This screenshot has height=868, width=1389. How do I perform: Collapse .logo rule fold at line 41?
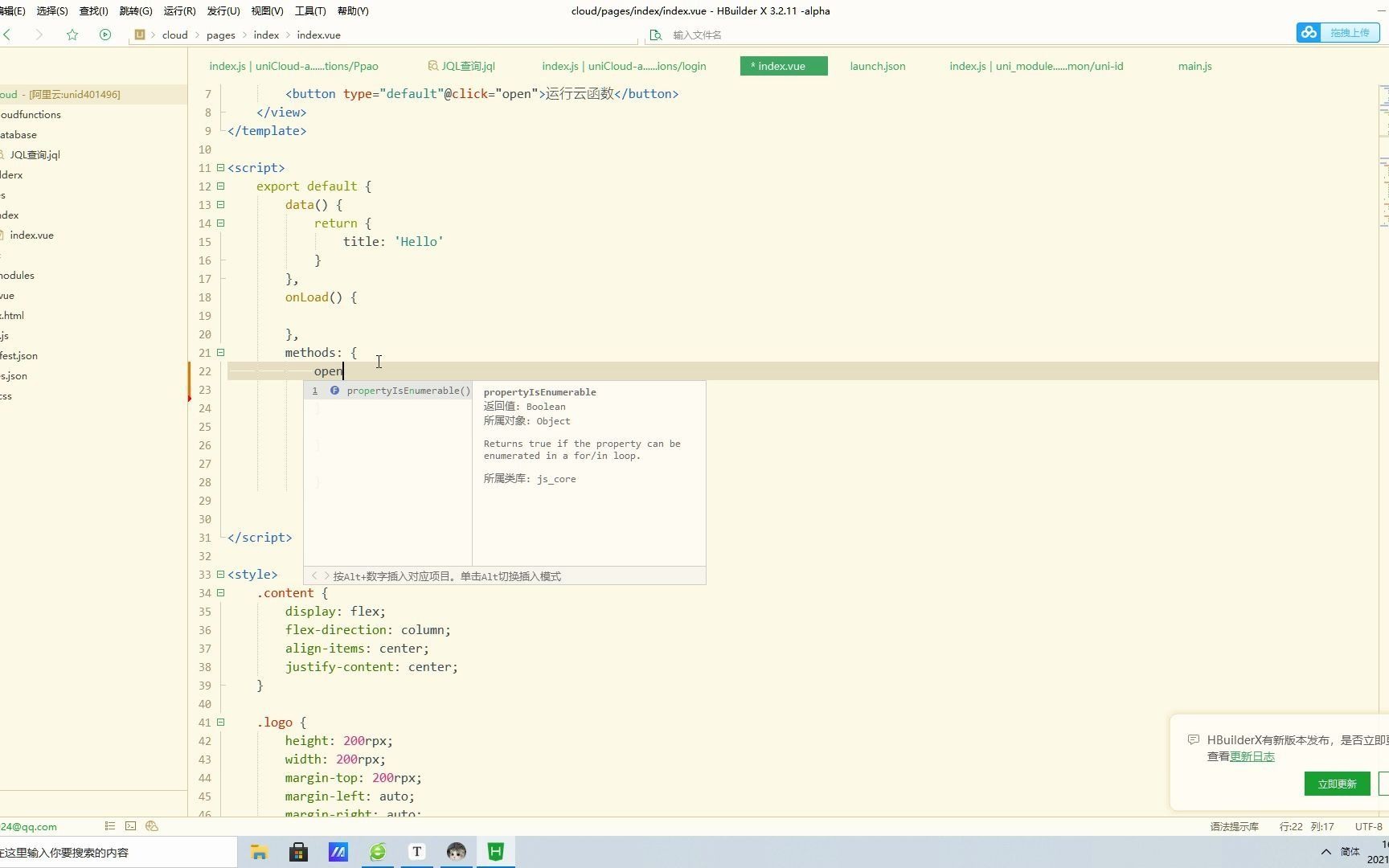click(x=220, y=722)
